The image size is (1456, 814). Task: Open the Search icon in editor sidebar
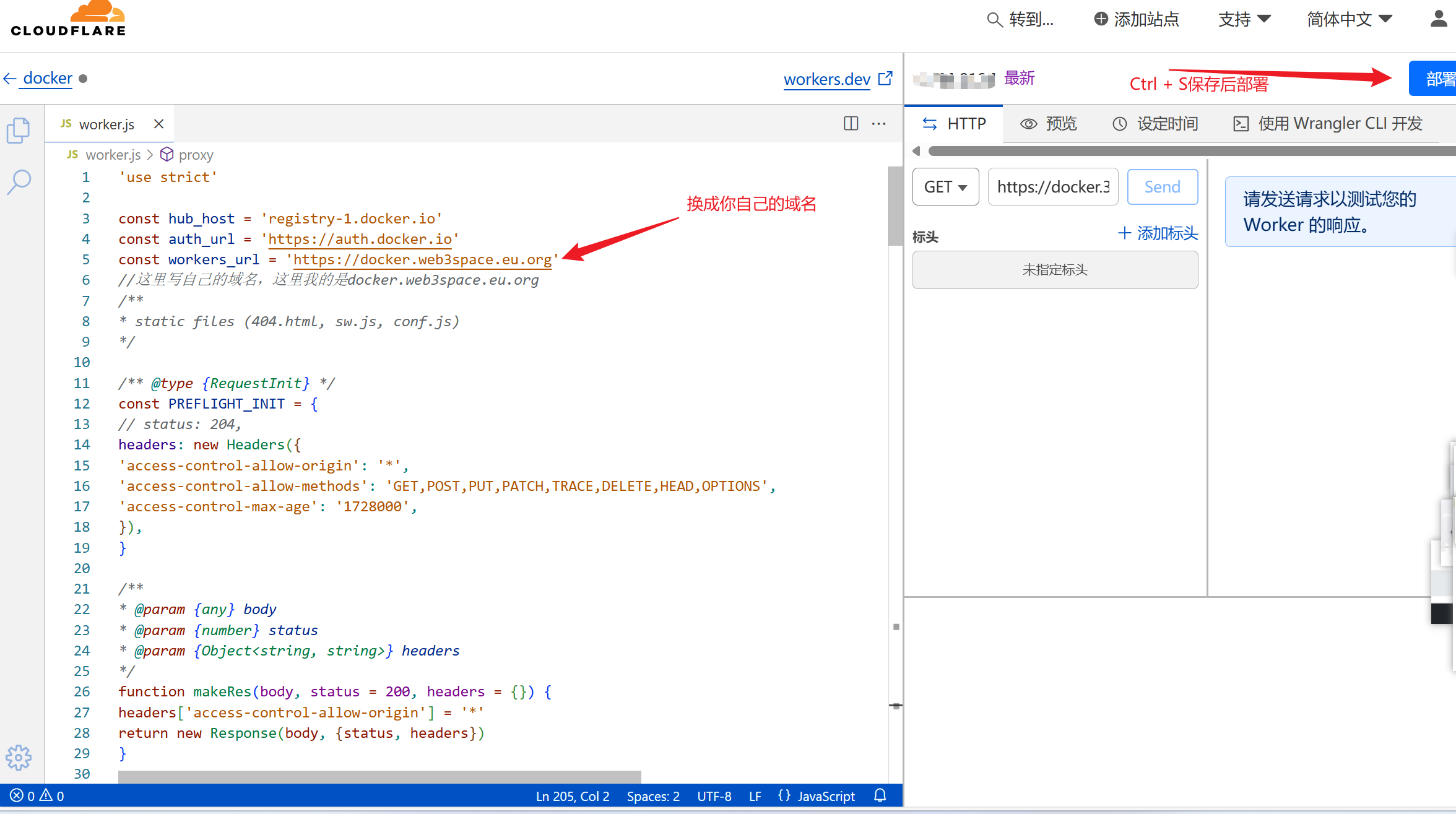click(19, 182)
